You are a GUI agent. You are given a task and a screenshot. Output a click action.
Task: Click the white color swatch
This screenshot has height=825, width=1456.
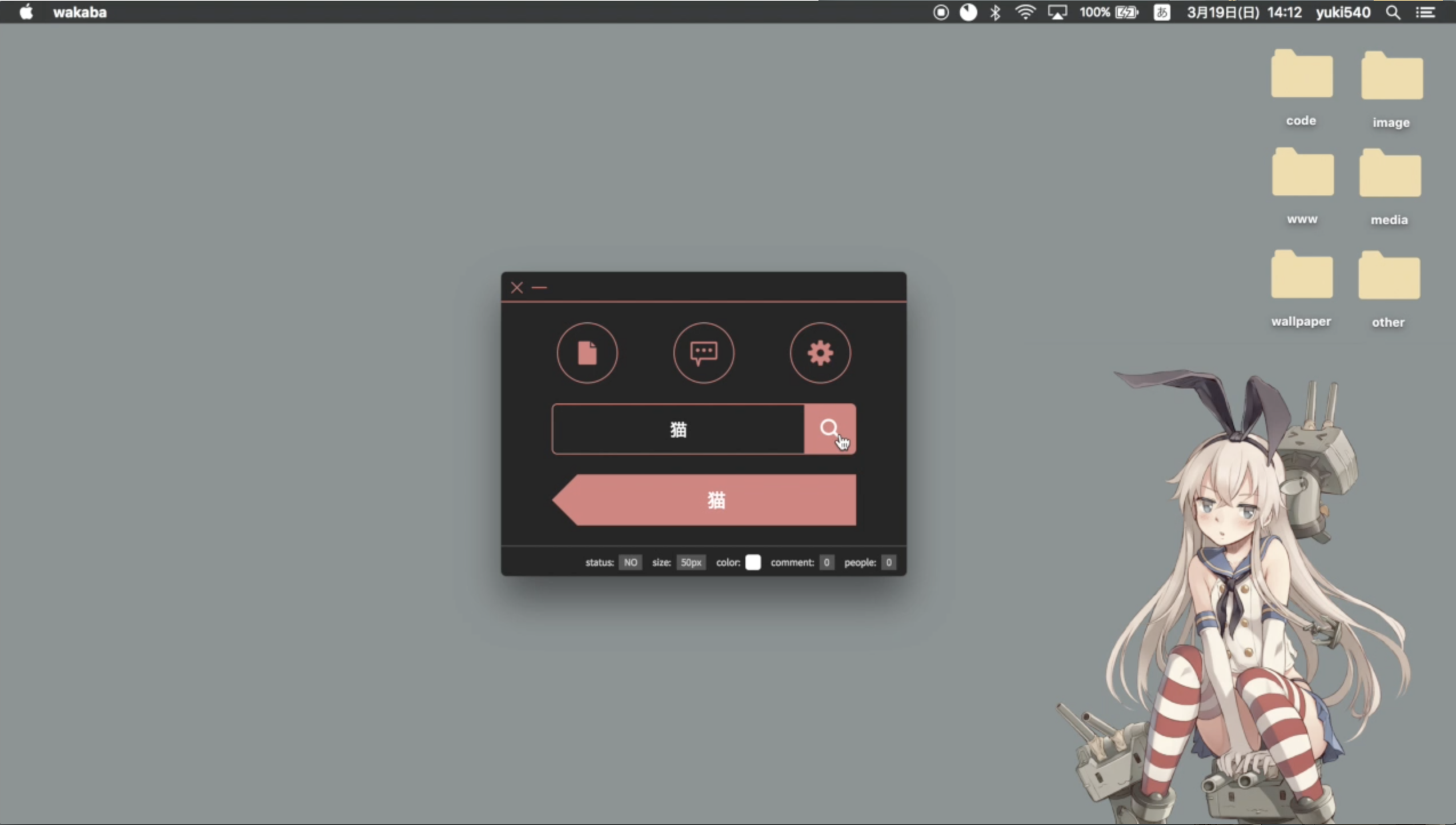(x=753, y=562)
